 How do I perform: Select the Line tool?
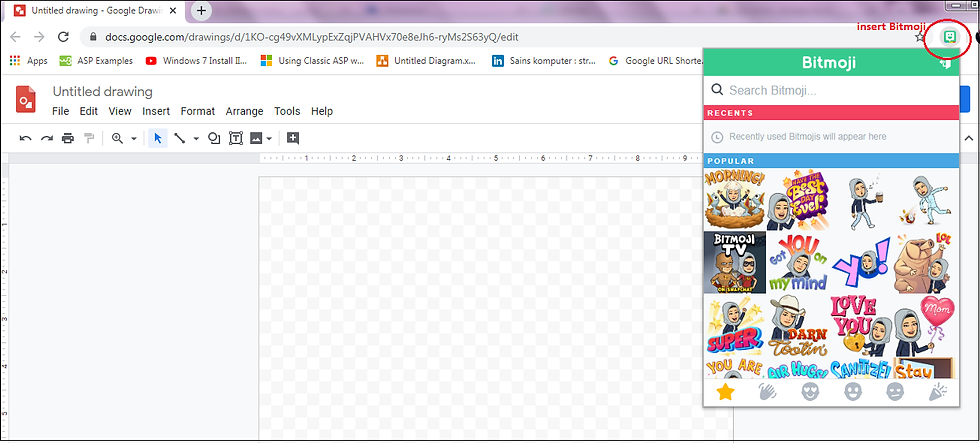[179, 139]
